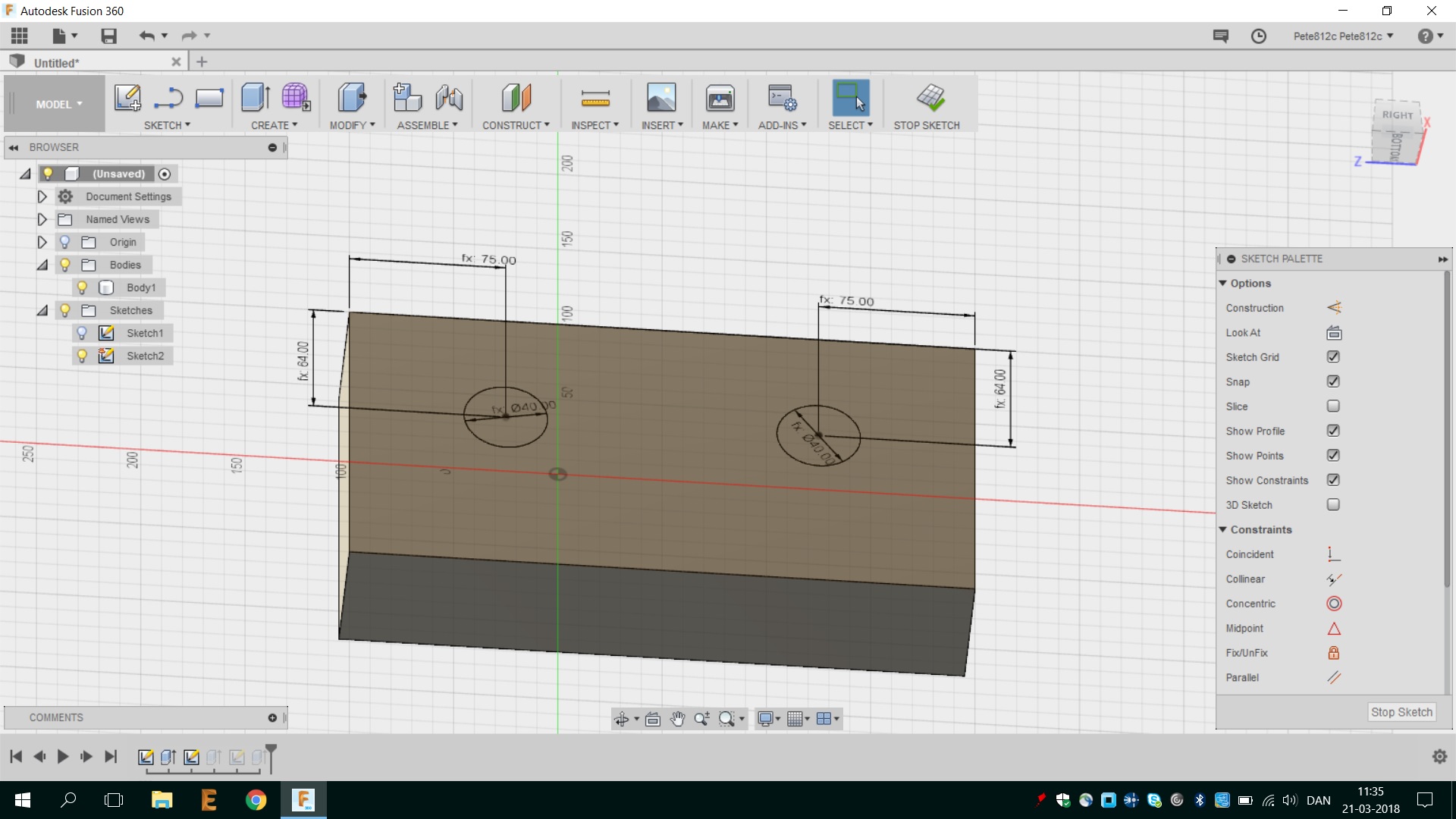Click the Stop Sketch toolbar icon
1456x819 pixels.
(x=930, y=98)
